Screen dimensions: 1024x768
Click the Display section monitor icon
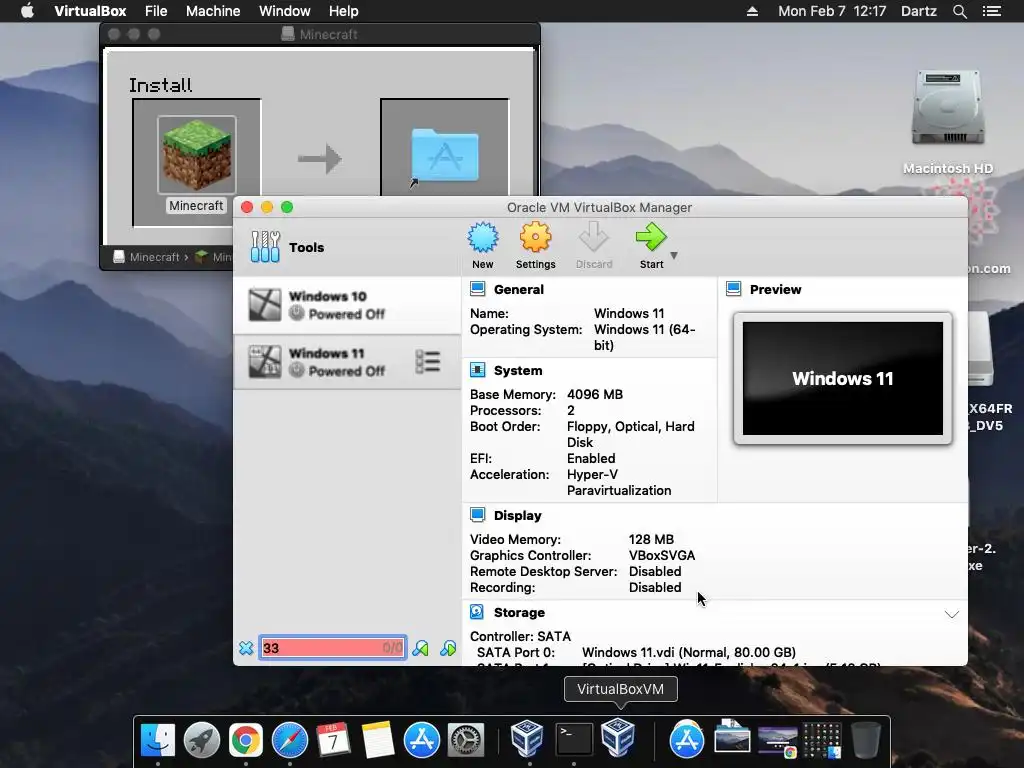tap(477, 515)
